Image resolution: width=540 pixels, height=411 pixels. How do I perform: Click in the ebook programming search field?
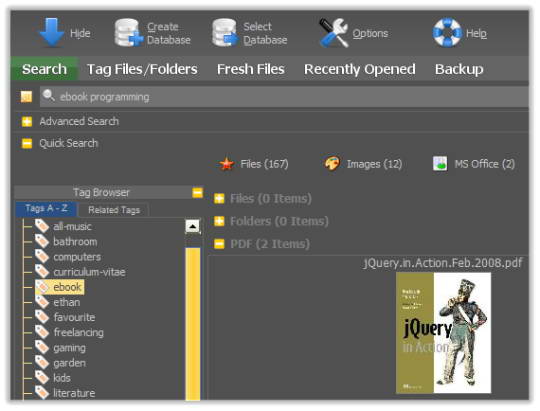click(x=284, y=97)
